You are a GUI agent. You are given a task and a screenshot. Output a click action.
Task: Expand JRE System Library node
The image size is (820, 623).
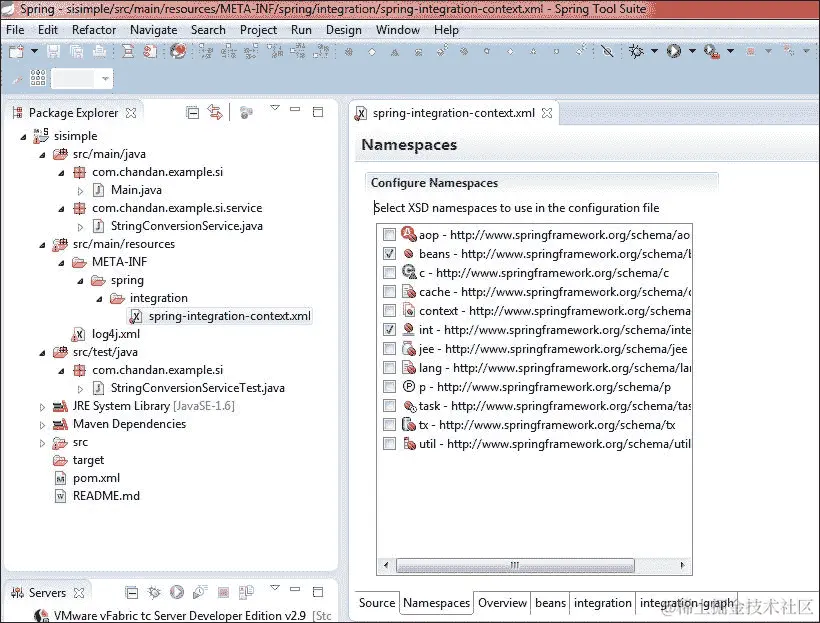[42, 407]
